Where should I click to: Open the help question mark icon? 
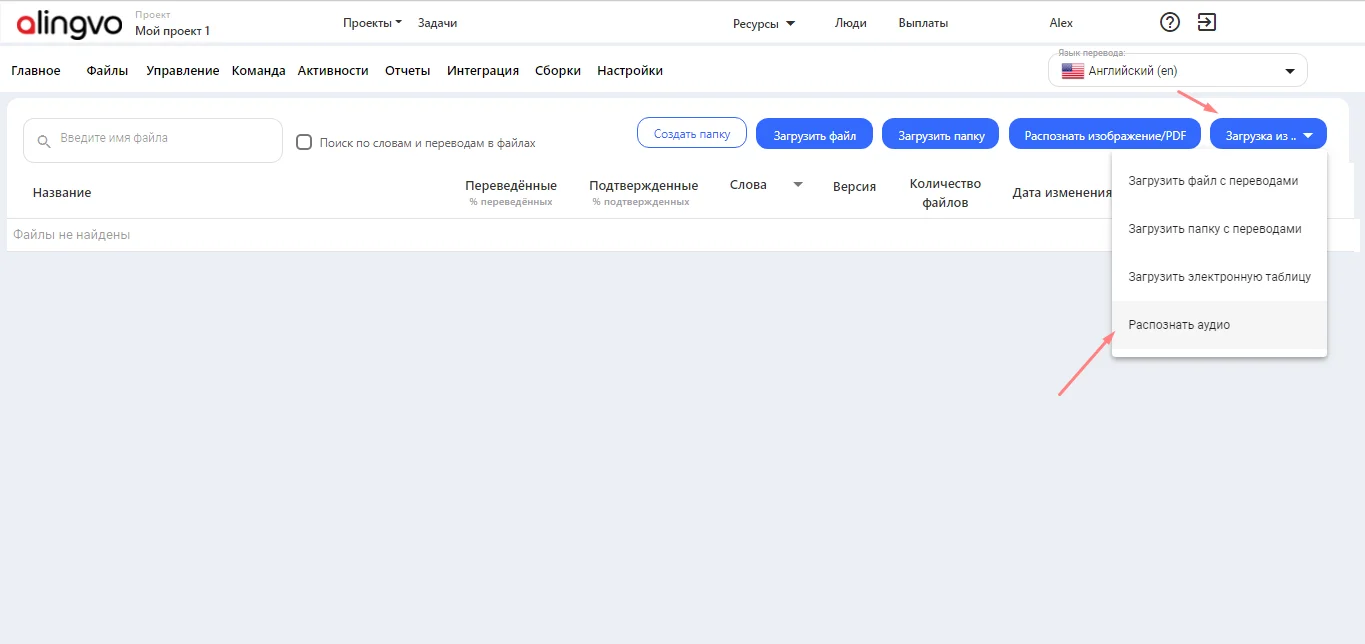(x=1169, y=22)
